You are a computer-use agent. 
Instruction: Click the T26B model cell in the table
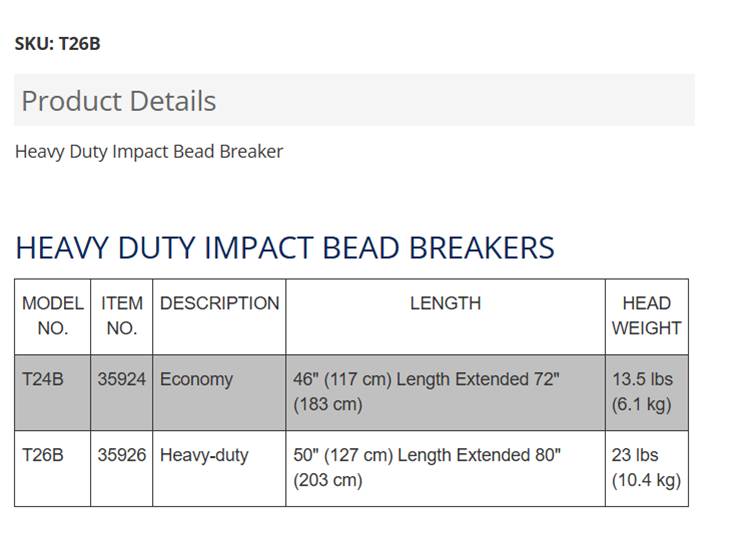pos(43,456)
